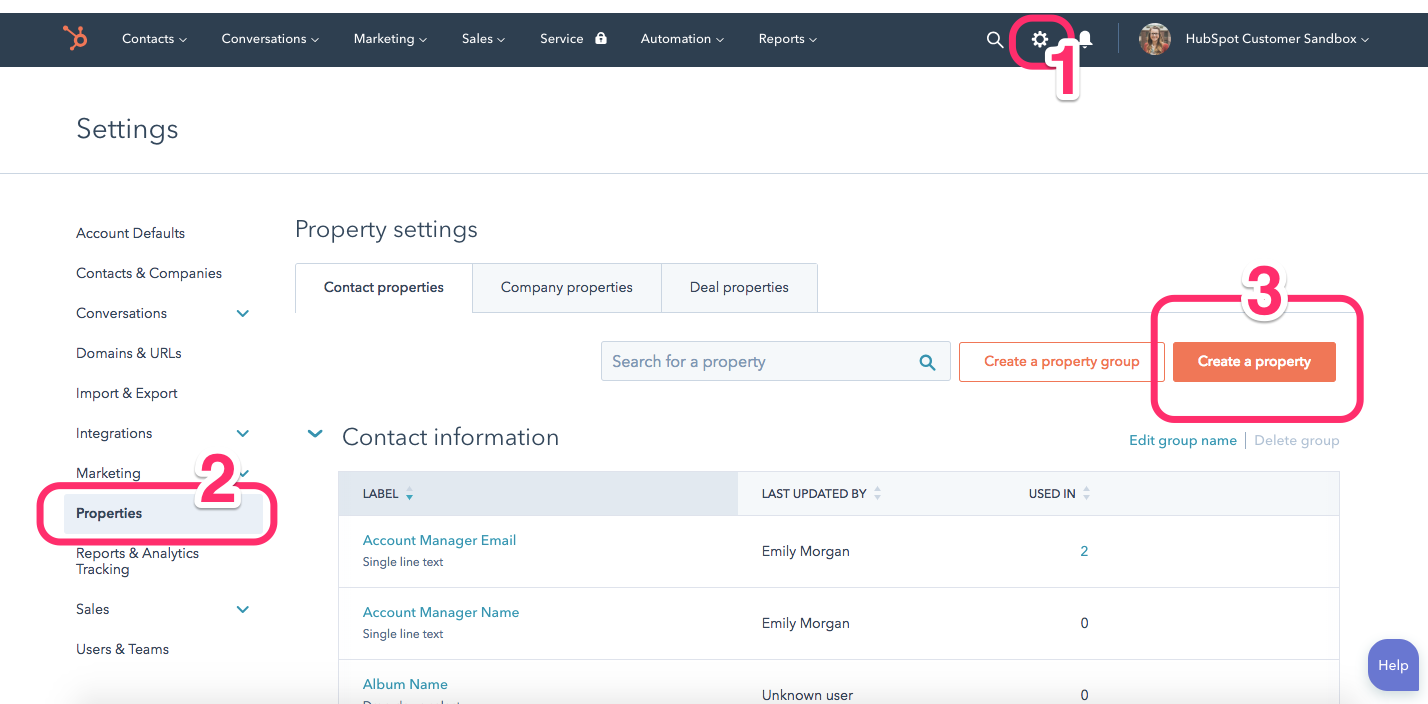Click the Help button
Image resolution: width=1428 pixels, height=704 pixels.
tap(1393, 665)
